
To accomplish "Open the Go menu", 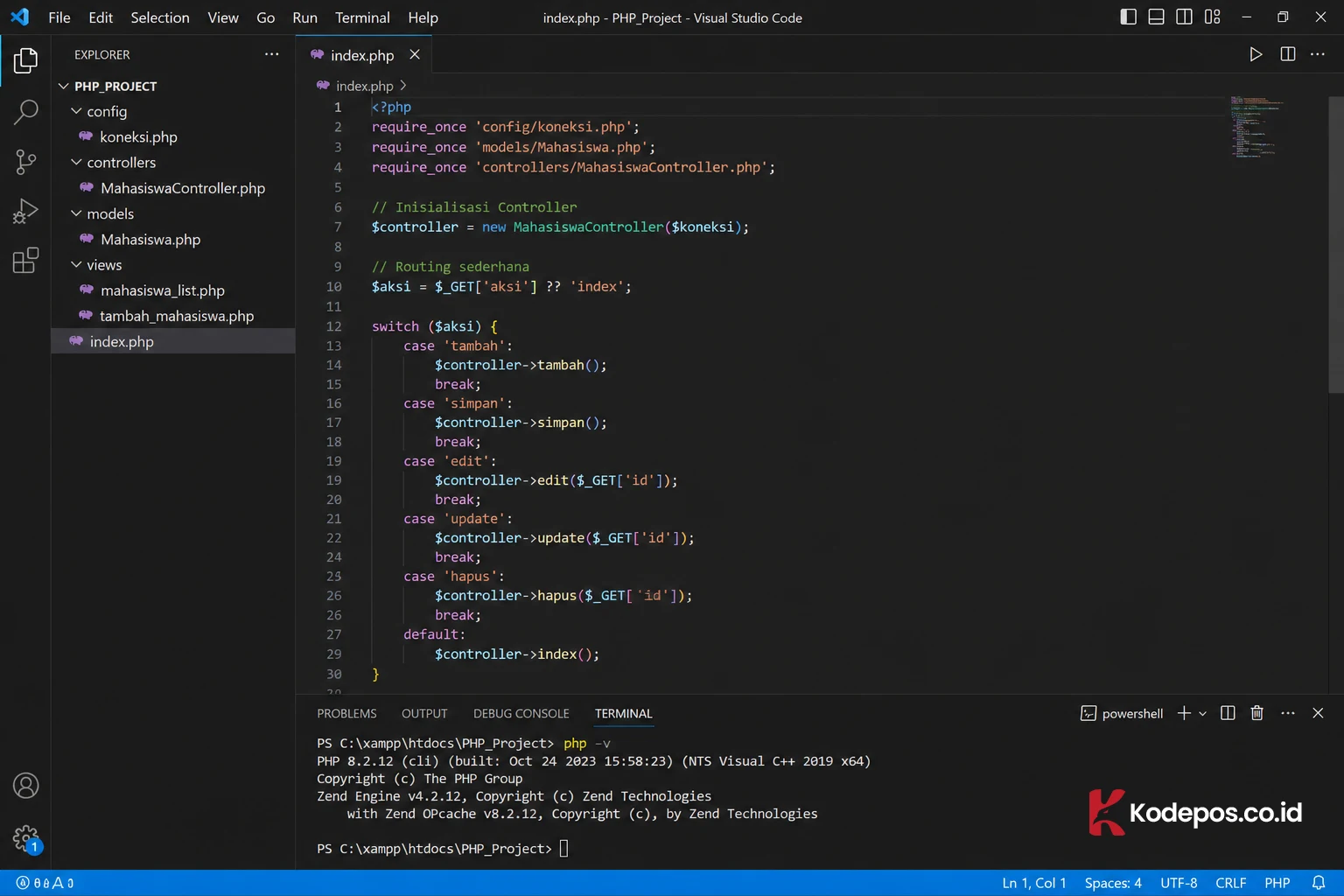I will click(x=266, y=17).
